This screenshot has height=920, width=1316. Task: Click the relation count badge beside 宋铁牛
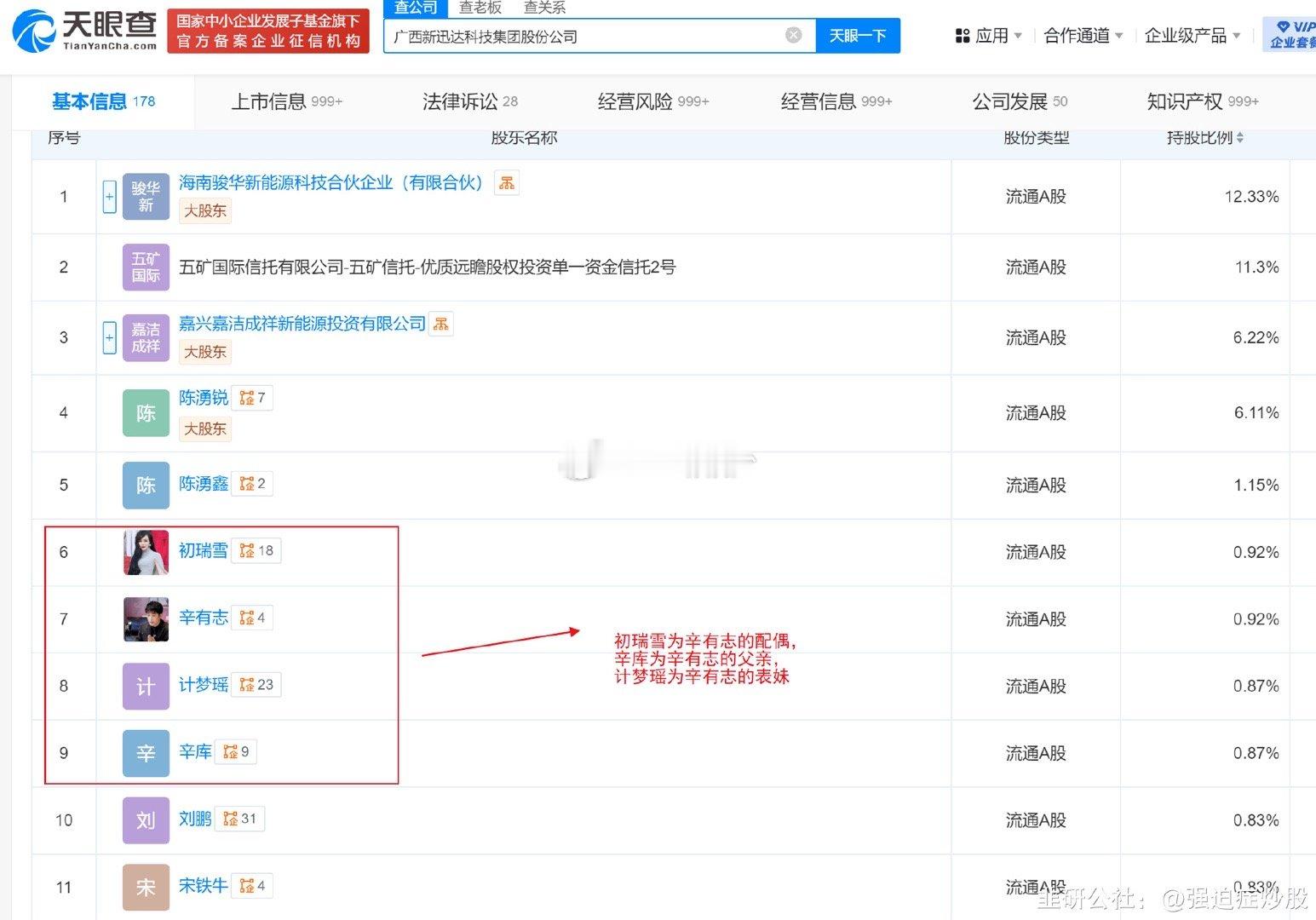click(253, 886)
